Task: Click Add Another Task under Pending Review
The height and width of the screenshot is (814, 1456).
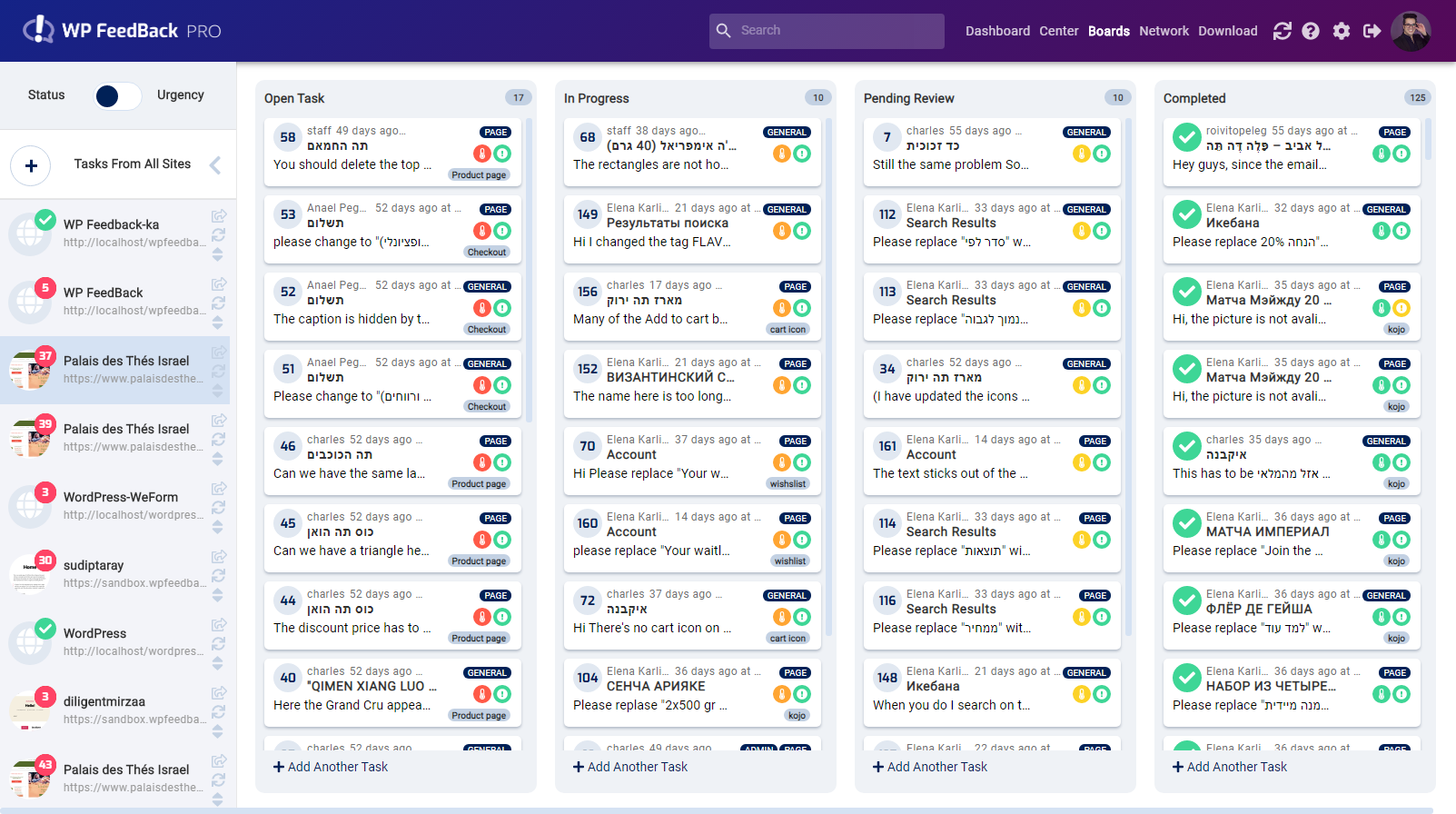Action: point(930,767)
